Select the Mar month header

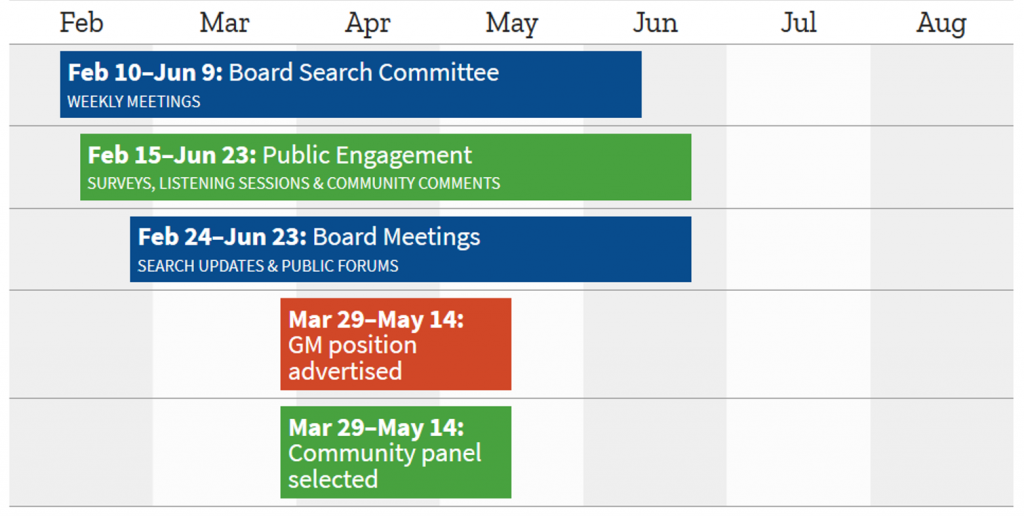coord(225,23)
